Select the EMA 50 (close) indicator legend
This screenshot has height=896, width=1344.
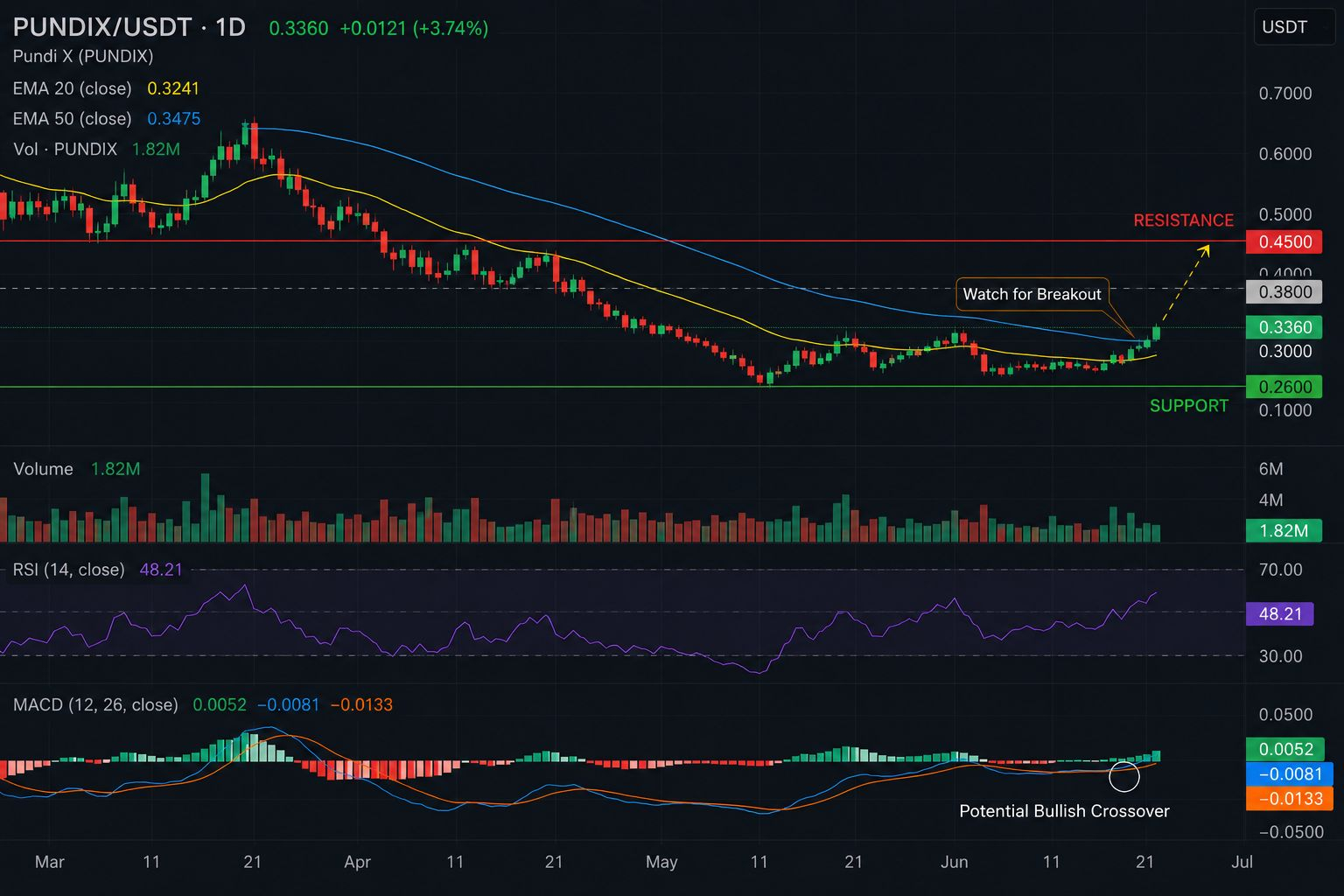[x=73, y=118]
